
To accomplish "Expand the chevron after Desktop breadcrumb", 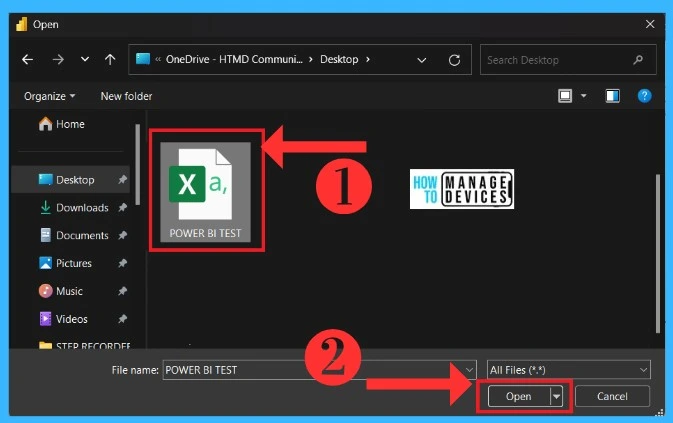I will coord(368,59).
